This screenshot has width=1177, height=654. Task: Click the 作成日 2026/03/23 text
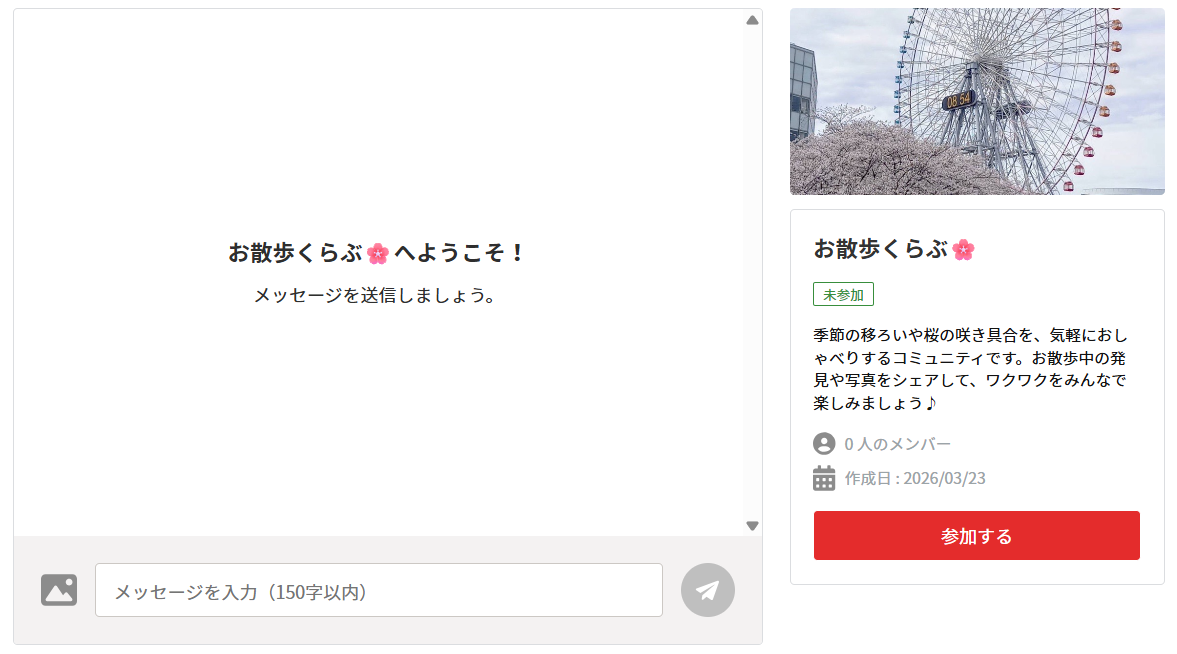pyautogui.click(x=915, y=478)
